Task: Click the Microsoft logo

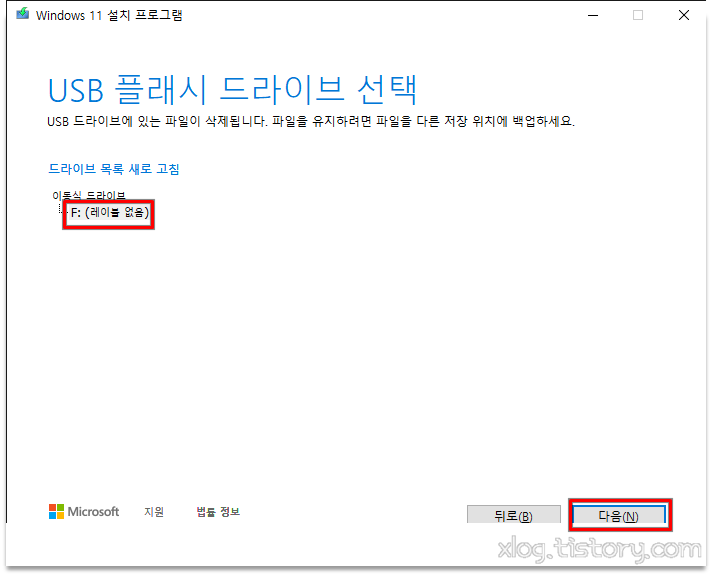Action: coord(84,511)
